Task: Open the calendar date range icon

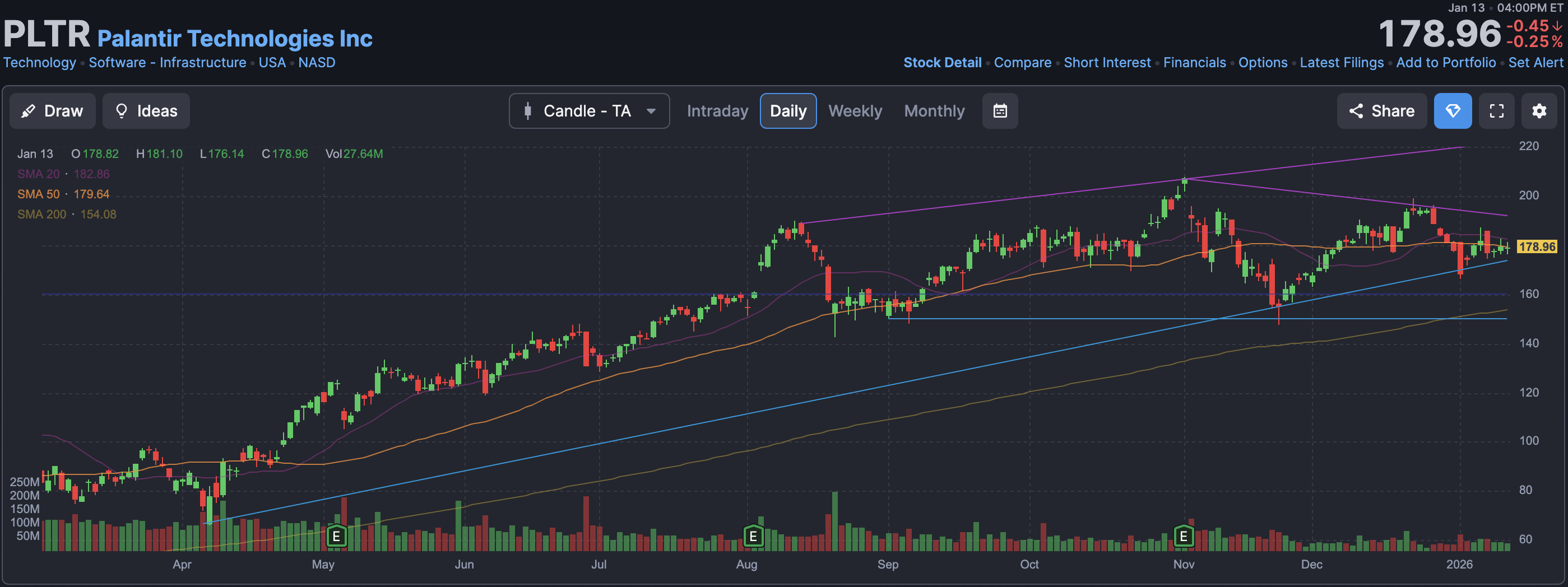Action: (1000, 111)
